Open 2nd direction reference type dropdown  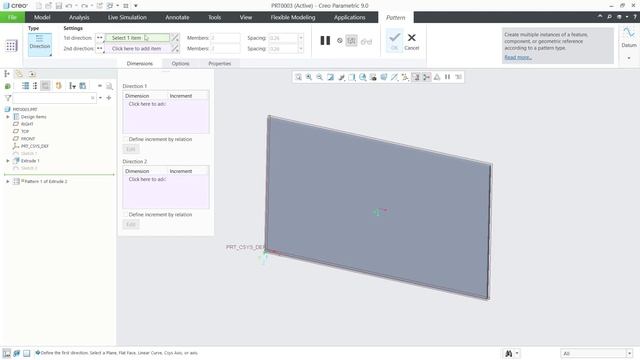coord(100,49)
